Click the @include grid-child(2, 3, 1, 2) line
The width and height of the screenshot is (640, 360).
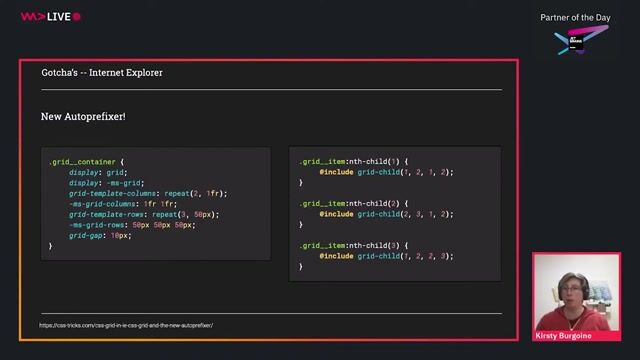pyautogui.click(x=386, y=214)
